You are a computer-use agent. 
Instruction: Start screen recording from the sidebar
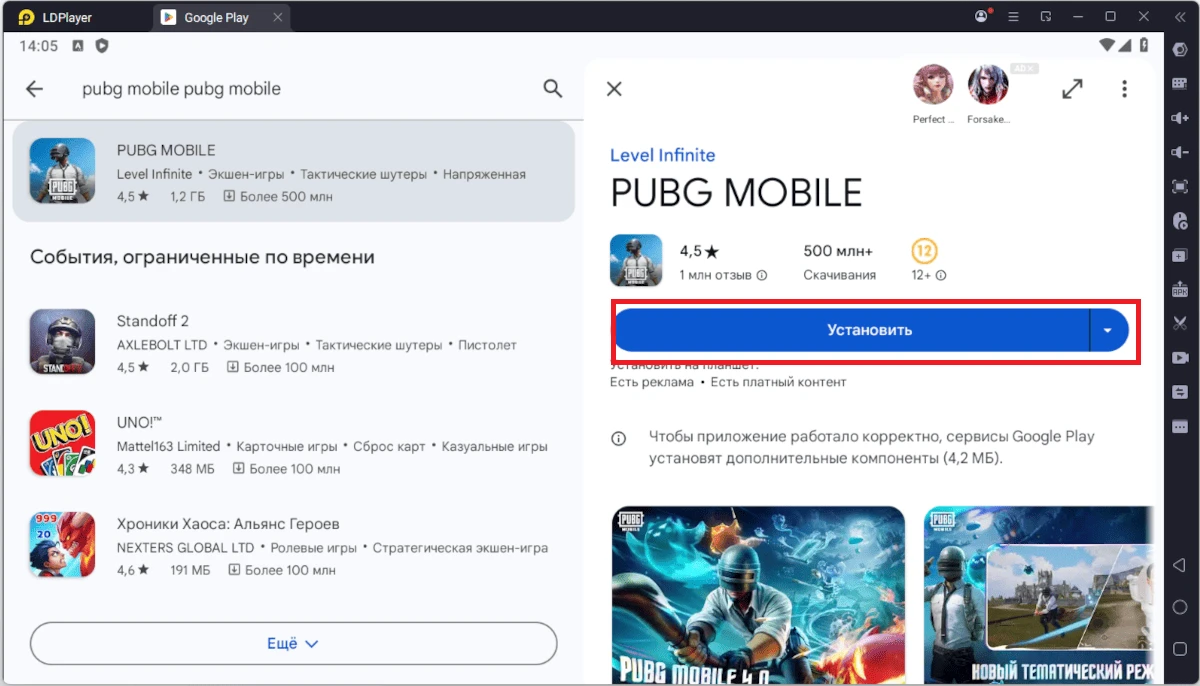[x=1181, y=357]
